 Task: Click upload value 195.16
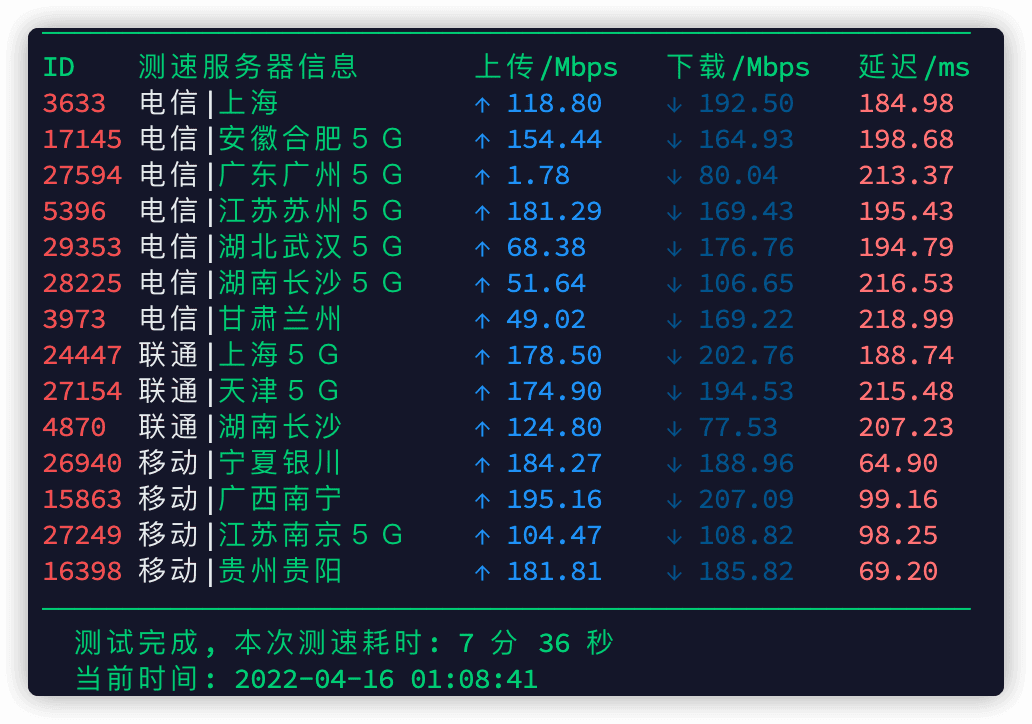point(554,500)
